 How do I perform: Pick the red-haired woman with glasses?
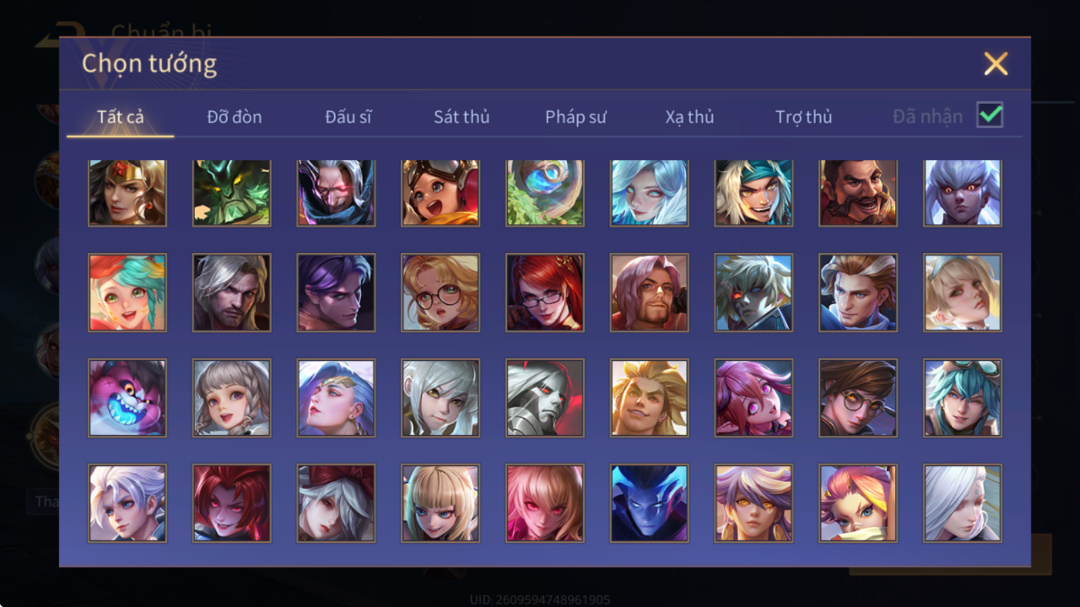(x=545, y=293)
